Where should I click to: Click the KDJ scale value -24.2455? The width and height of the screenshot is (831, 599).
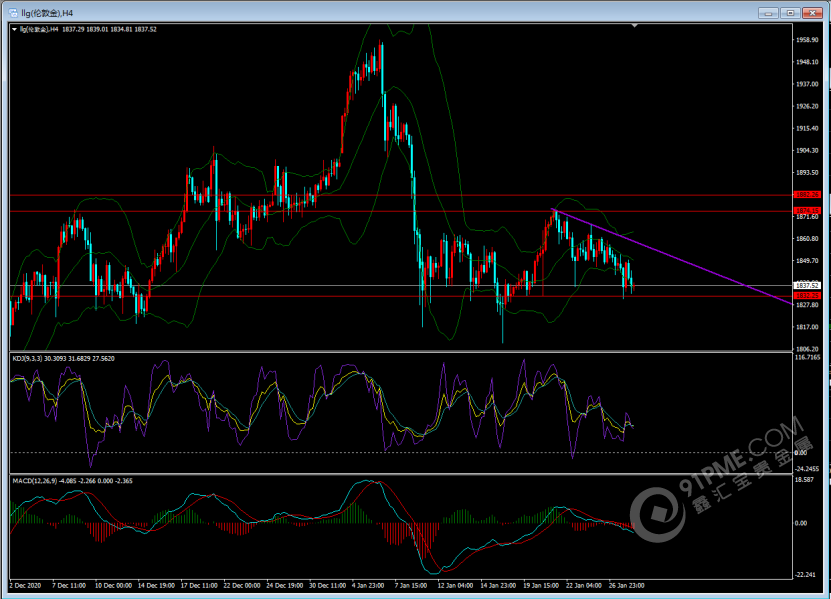(x=807, y=469)
